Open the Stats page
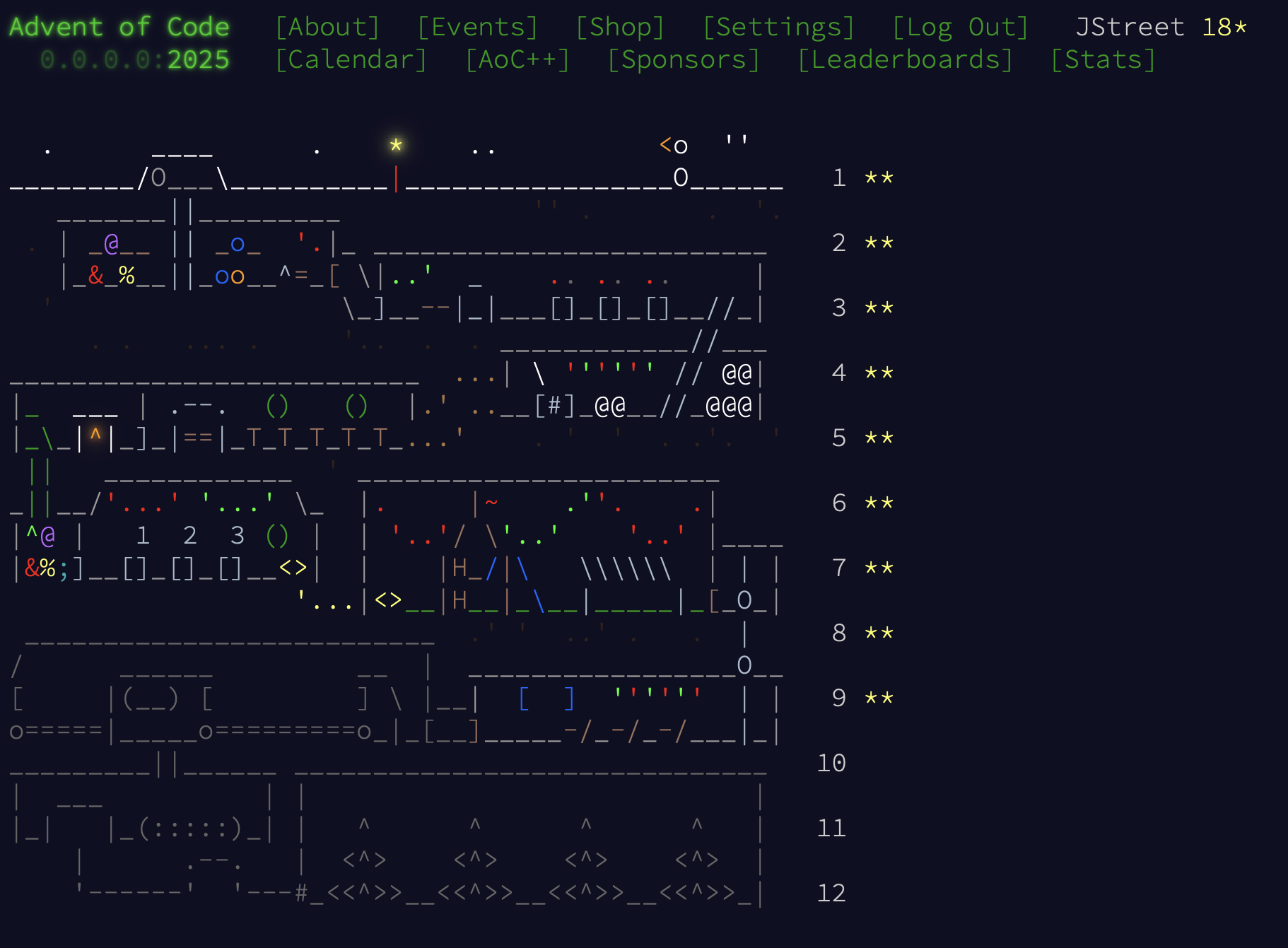 pos(1103,59)
